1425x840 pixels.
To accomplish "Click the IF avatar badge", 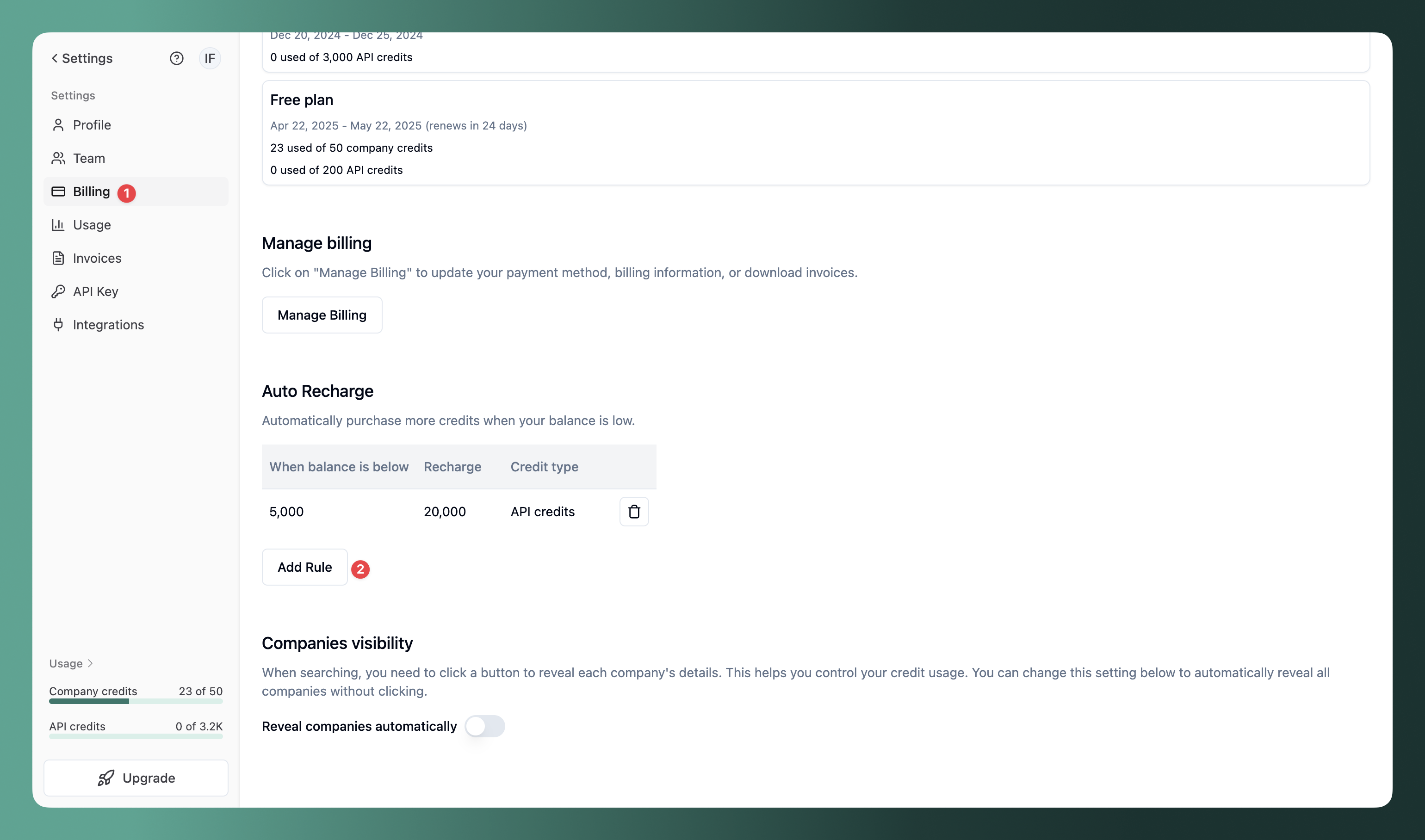I will (x=210, y=58).
